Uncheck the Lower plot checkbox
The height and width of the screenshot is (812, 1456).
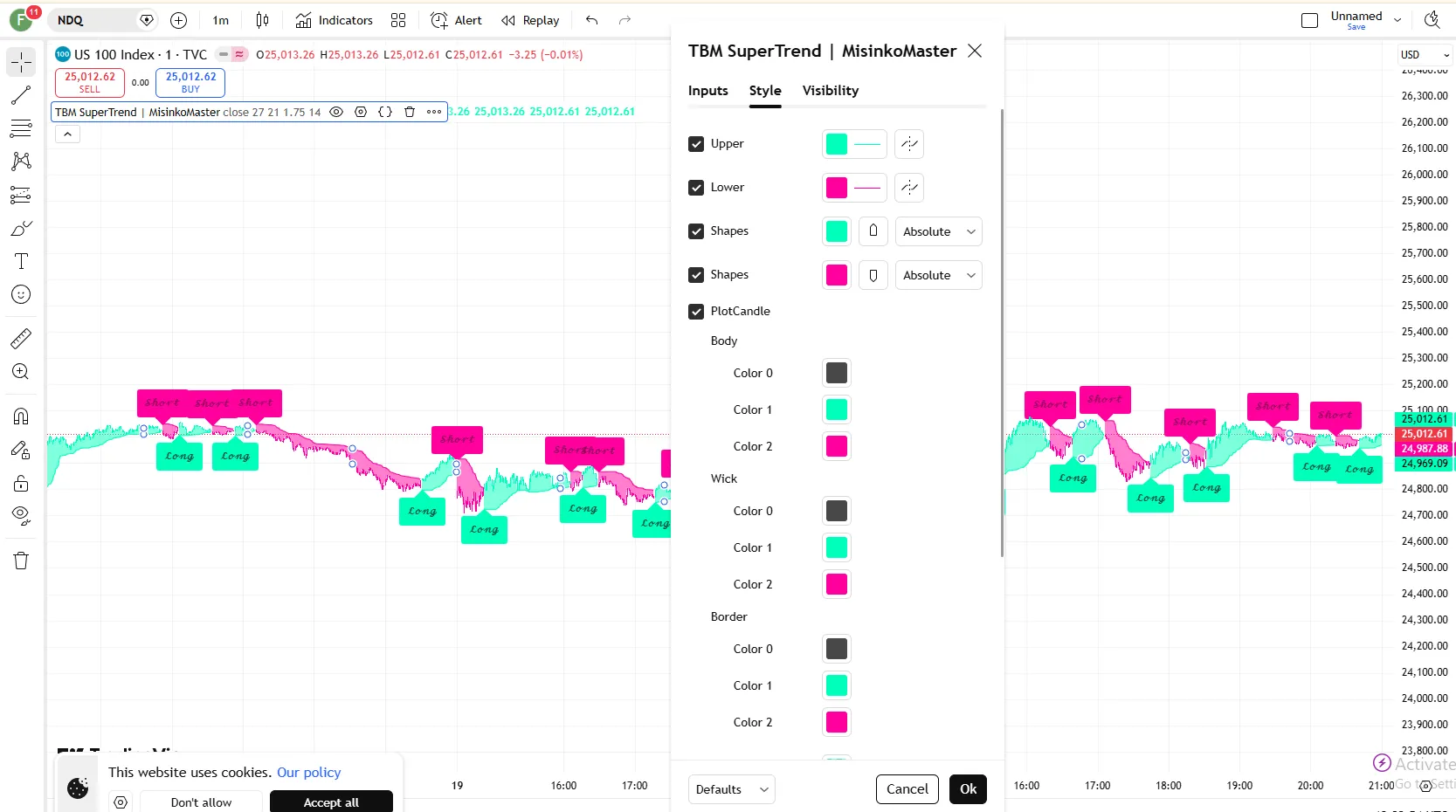click(x=696, y=188)
